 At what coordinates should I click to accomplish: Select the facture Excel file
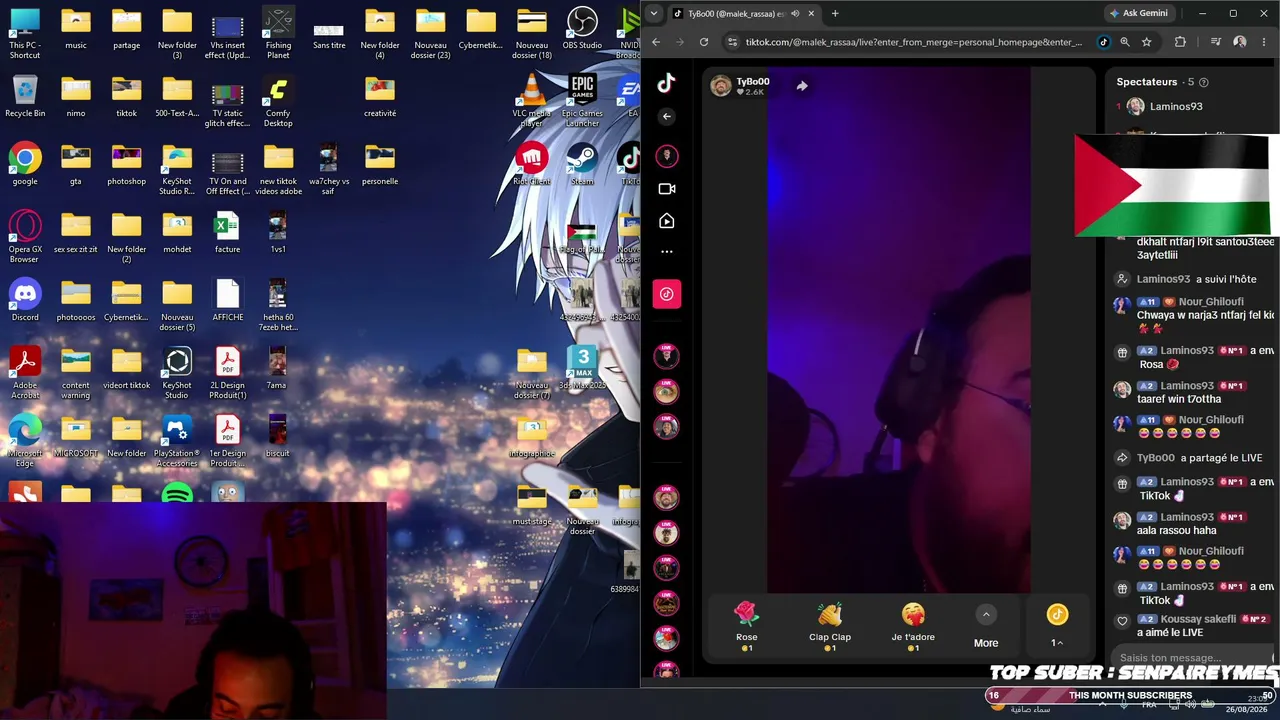point(227,232)
